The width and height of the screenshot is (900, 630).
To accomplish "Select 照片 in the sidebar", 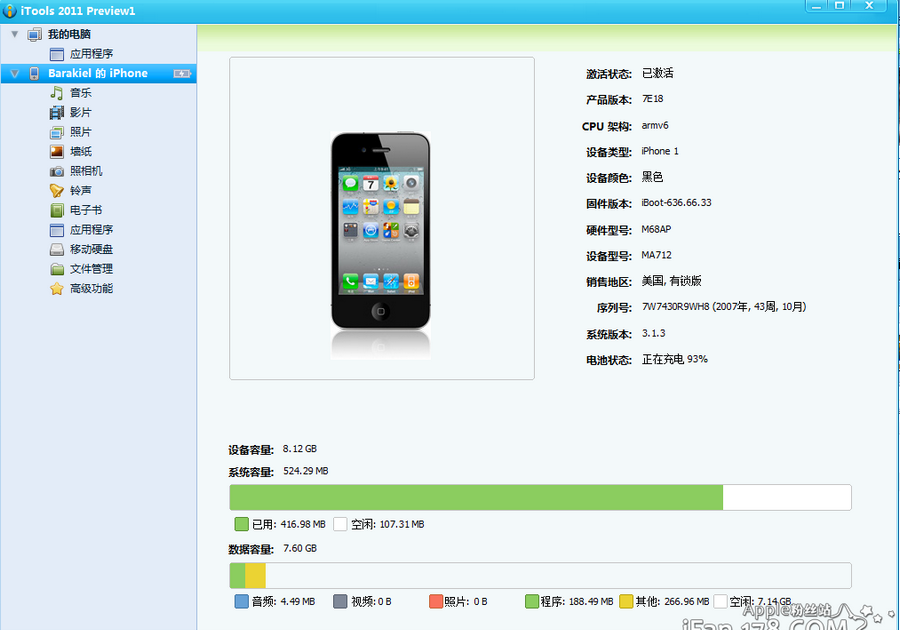I will coord(81,132).
